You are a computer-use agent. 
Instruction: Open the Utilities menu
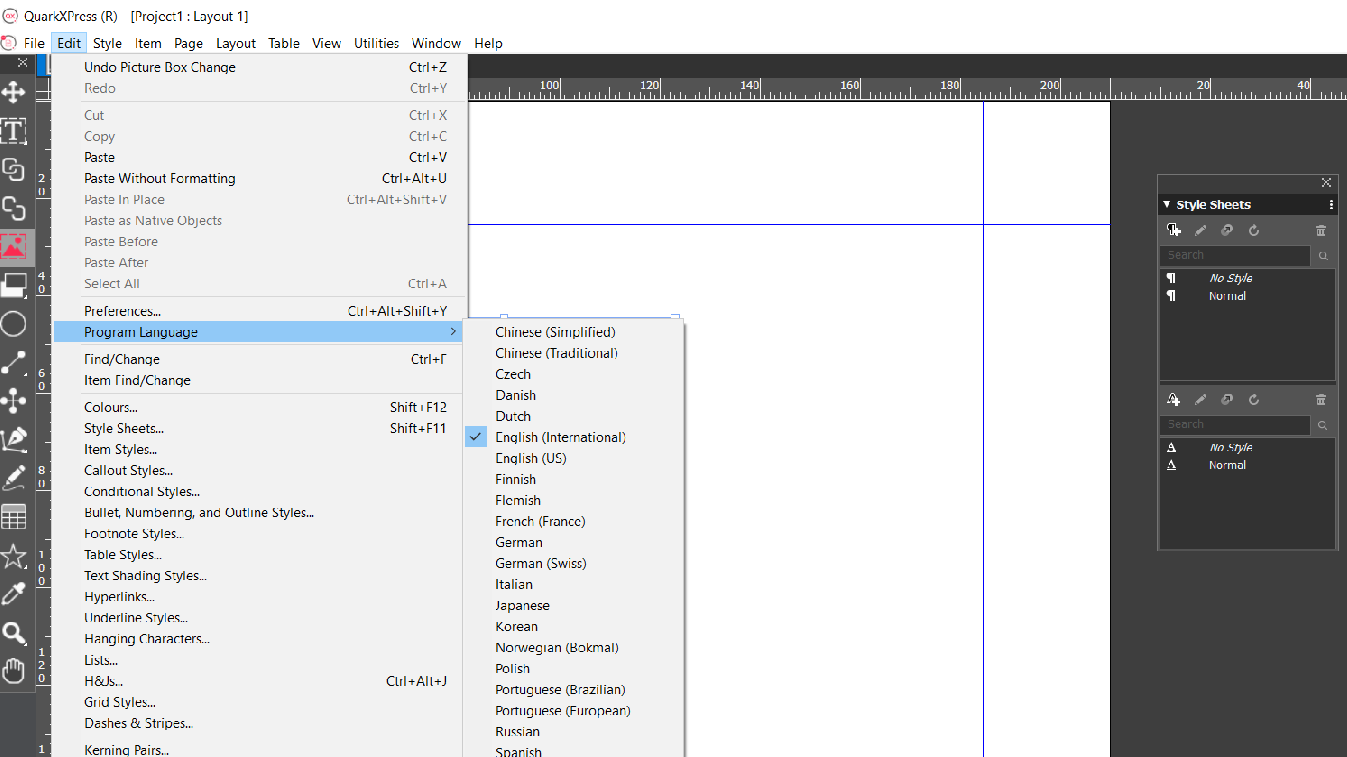376,43
